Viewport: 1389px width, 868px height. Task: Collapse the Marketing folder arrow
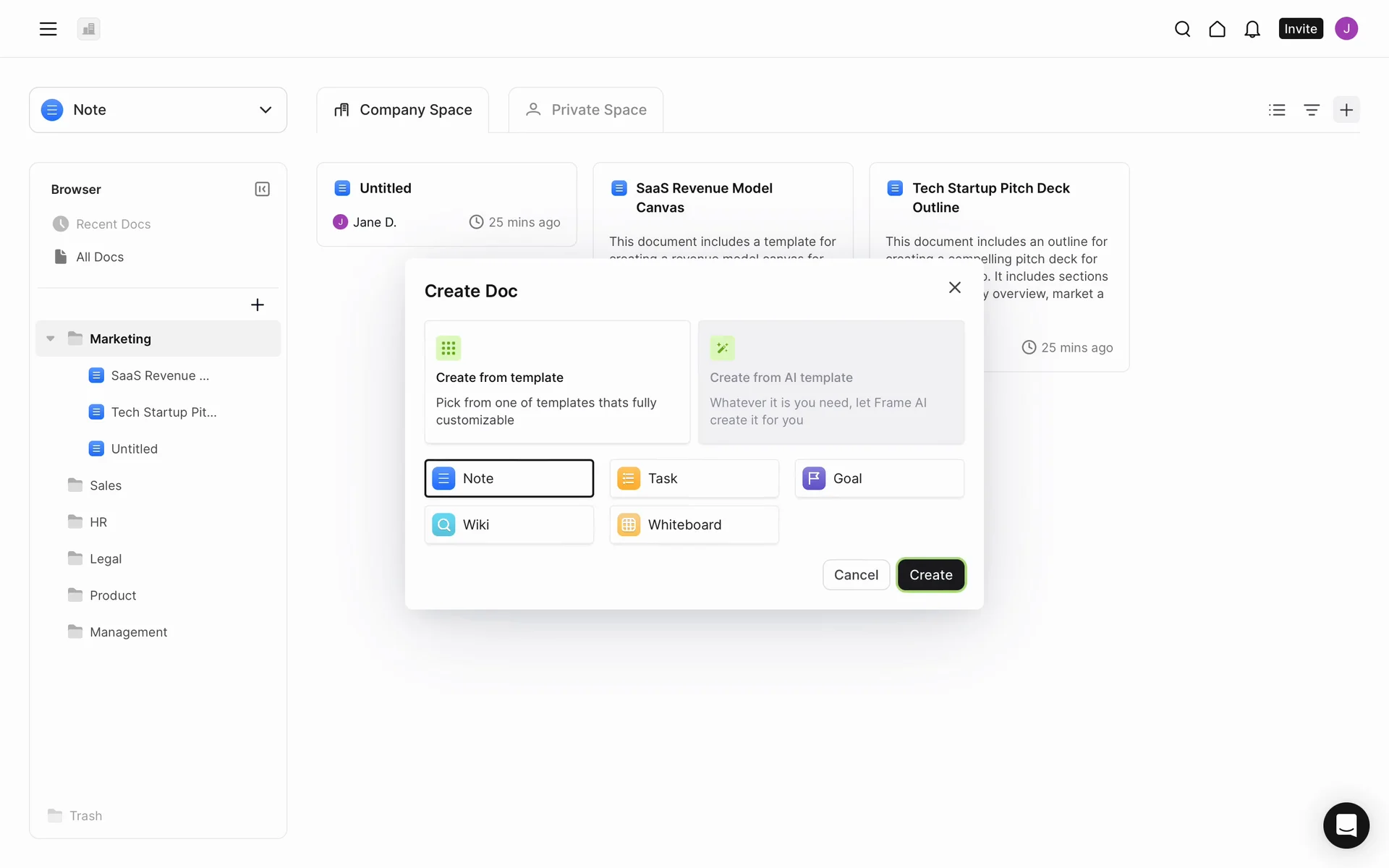51,339
